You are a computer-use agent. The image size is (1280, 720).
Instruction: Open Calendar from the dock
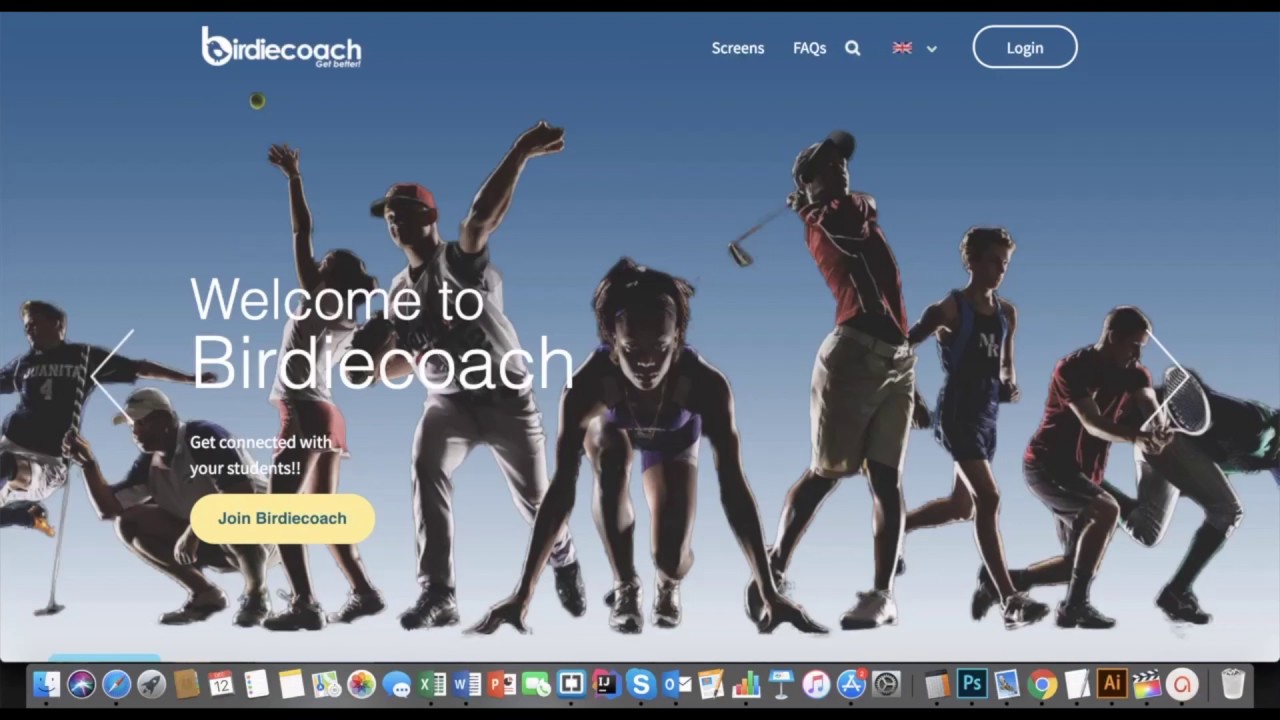point(221,684)
